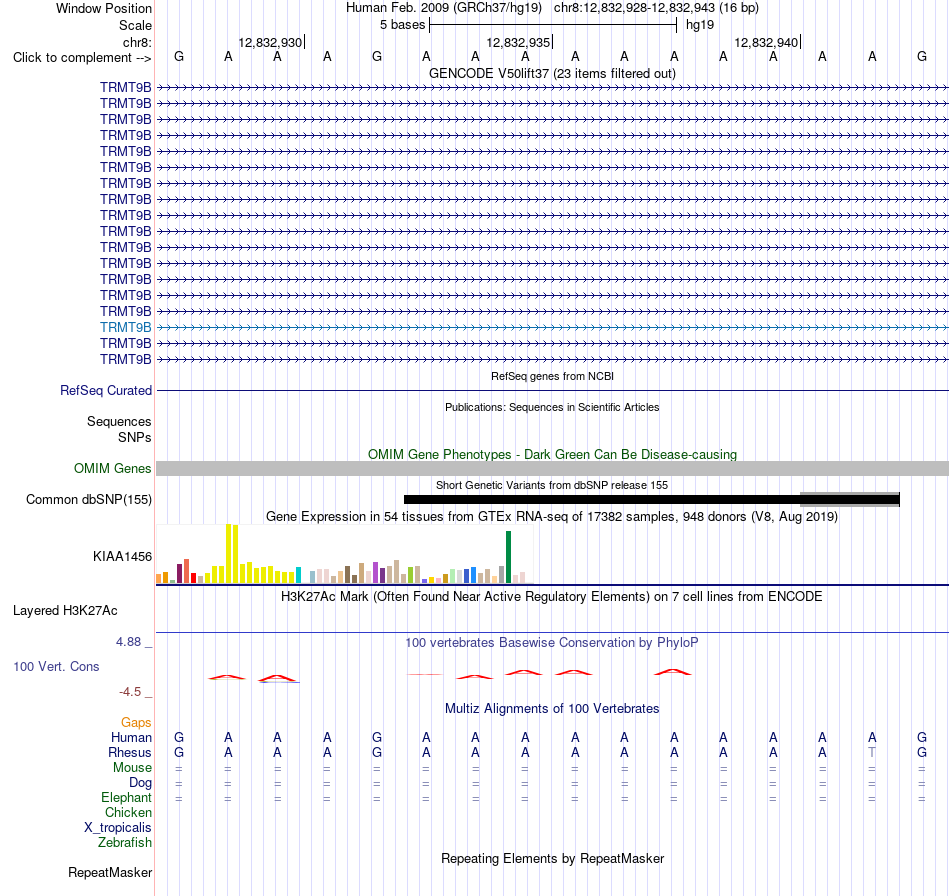The height and width of the screenshot is (896, 950).
Task: Click the Mouse alignment row label
Action: click(x=132, y=768)
